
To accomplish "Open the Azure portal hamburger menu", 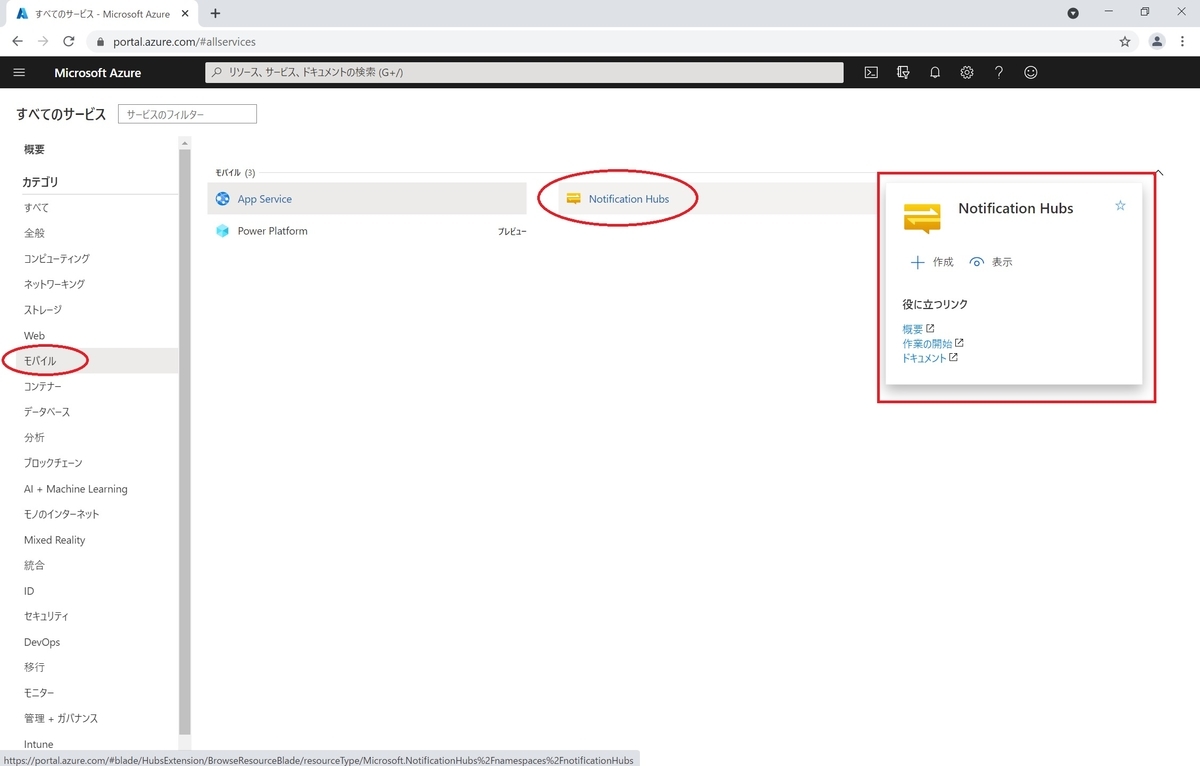I will click(19, 73).
